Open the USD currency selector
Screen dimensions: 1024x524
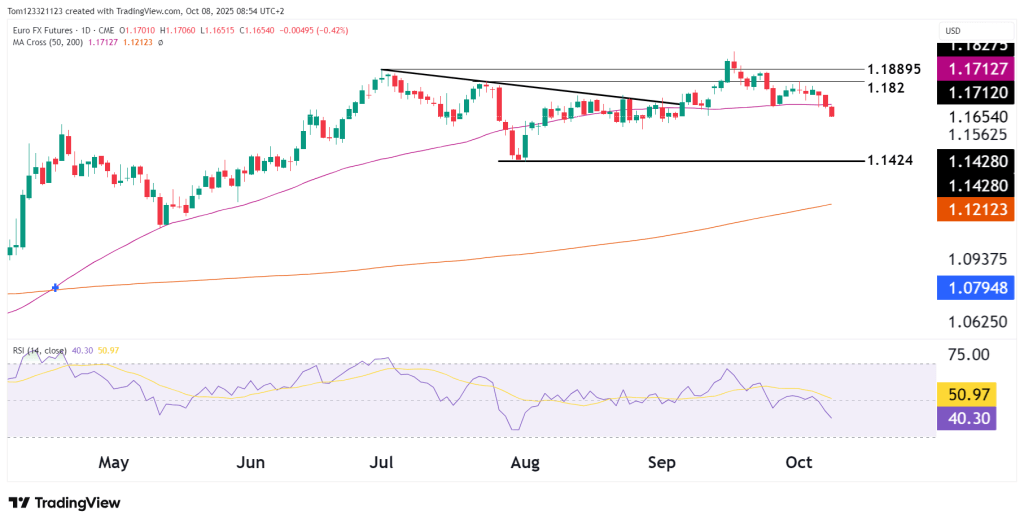tap(953, 31)
